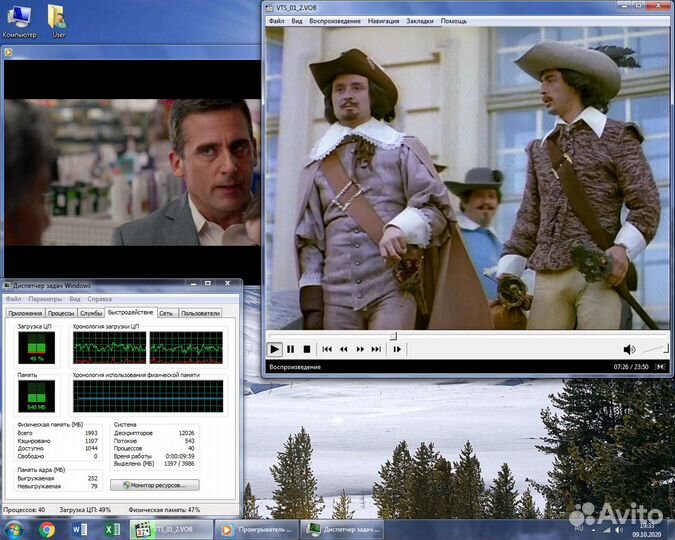This screenshot has width=675, height=540.
Task: Click the Монитор ресурсов button
Action: [x=155, y=485]
